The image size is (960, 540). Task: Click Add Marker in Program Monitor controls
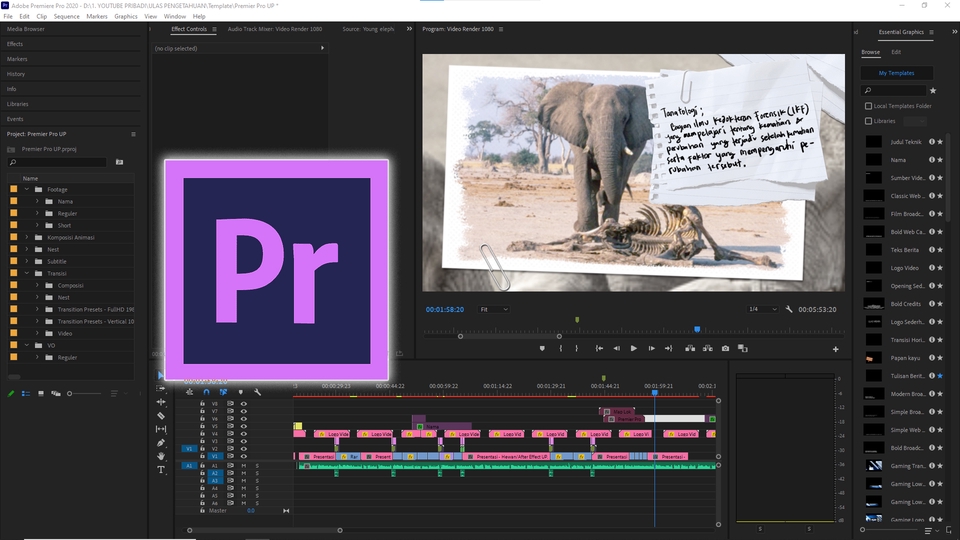pos(542,348)
